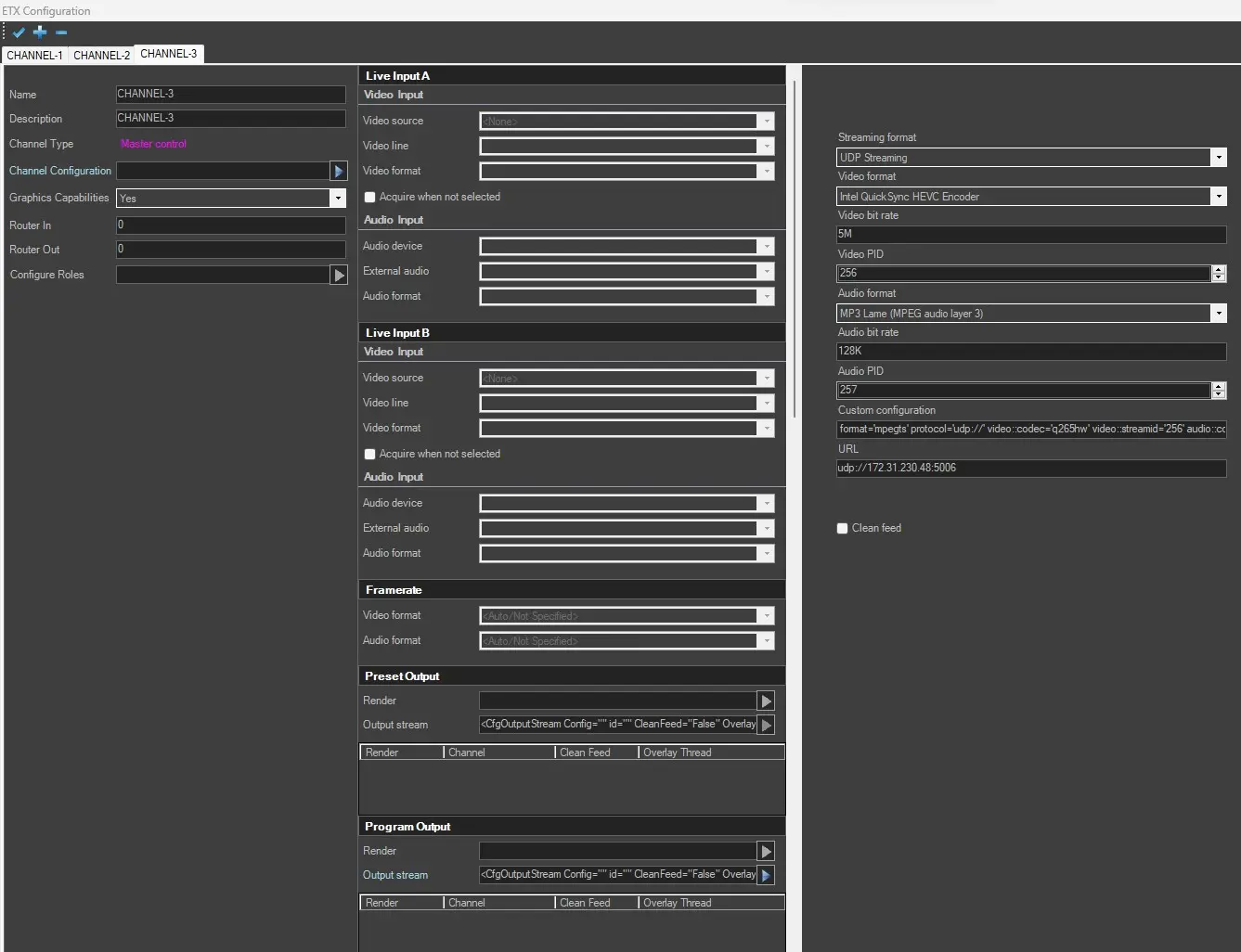The width and height of the screenshot is (1241, 952).
Task: Click Program Output Render arrow button
Action: tap(766, 851)
